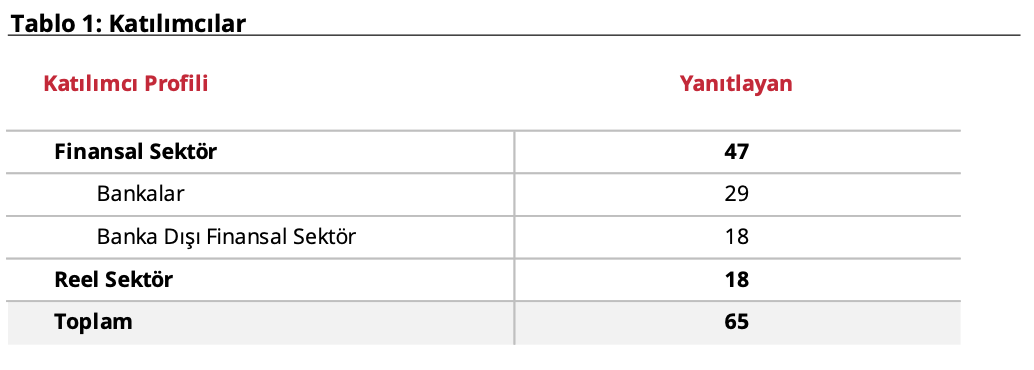Click the 'Bankalar' row label
The height and width of the screenshot is (370, 1034).
pos(140,194)
